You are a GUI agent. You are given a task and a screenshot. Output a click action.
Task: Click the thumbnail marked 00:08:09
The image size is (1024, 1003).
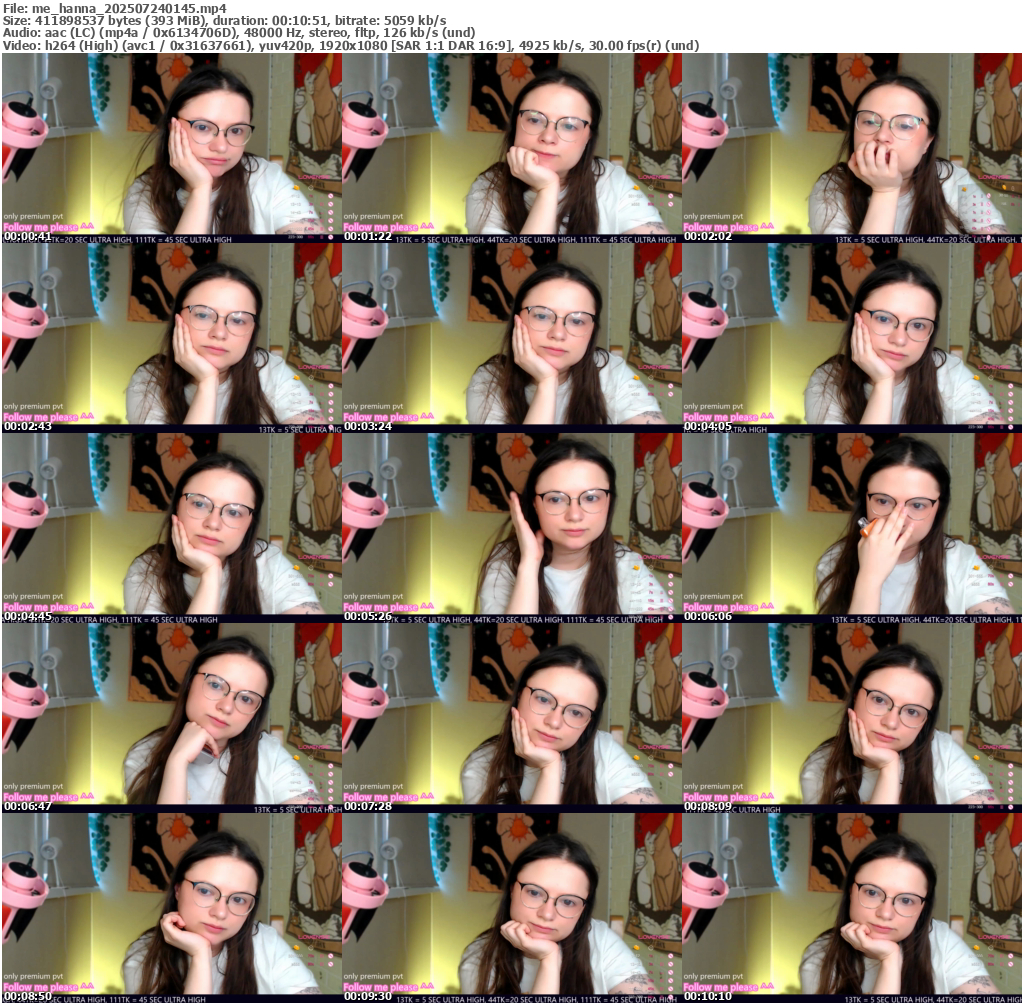pyautogui.click(x=852, y=718)
